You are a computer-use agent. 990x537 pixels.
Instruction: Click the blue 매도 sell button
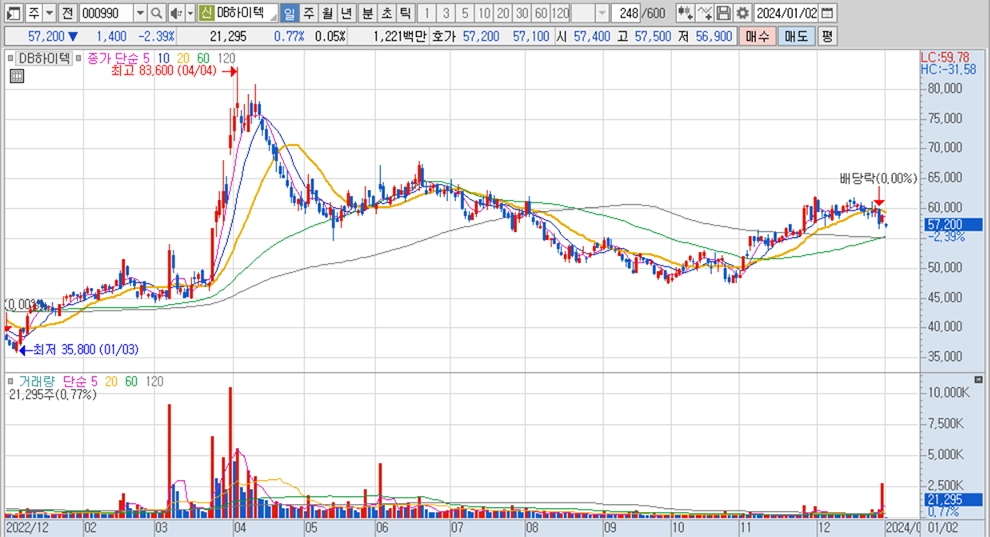(x=796, y=37)
